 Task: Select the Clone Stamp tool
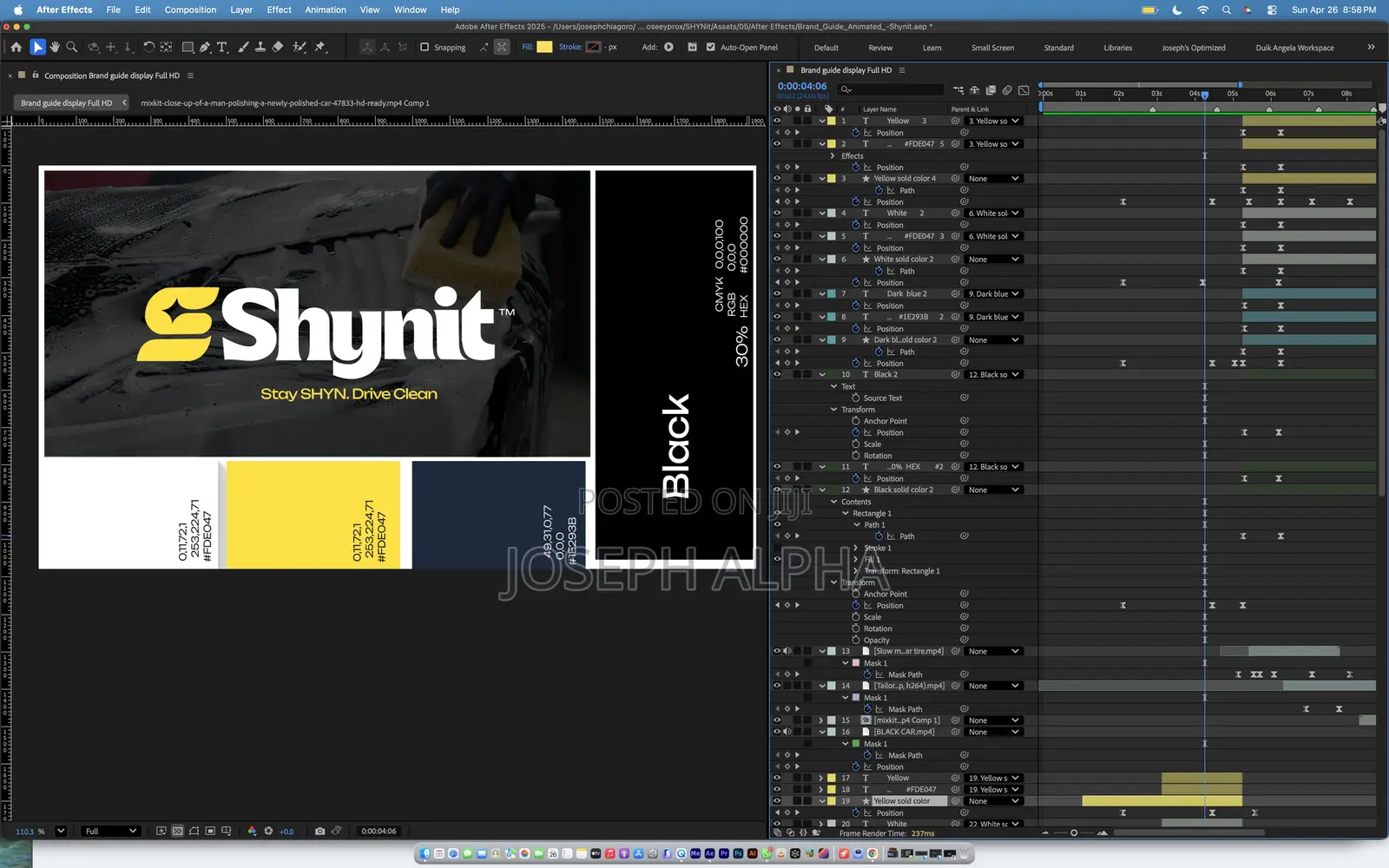(x=260, y=47)
